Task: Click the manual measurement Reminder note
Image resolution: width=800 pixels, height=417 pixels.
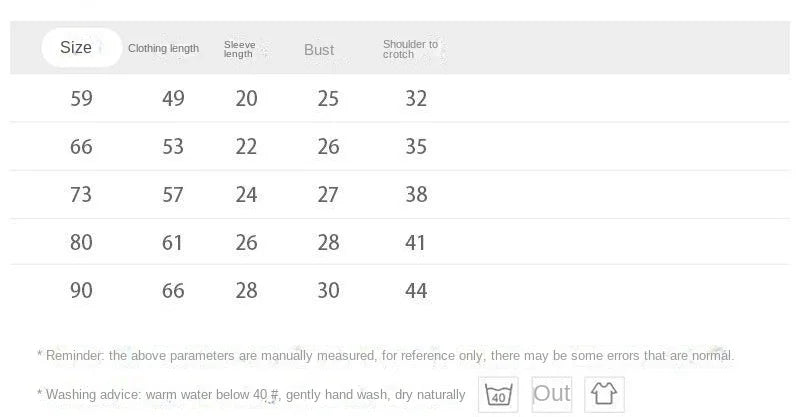Action: 385,355
